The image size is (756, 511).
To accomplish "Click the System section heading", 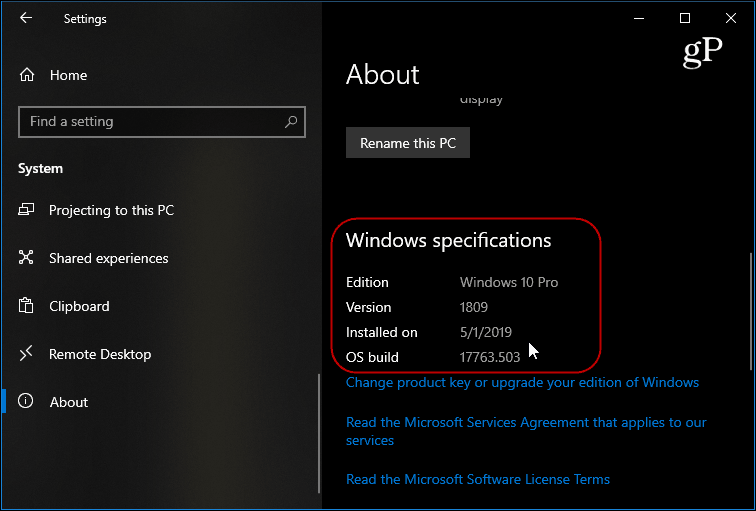I will 40,168.
